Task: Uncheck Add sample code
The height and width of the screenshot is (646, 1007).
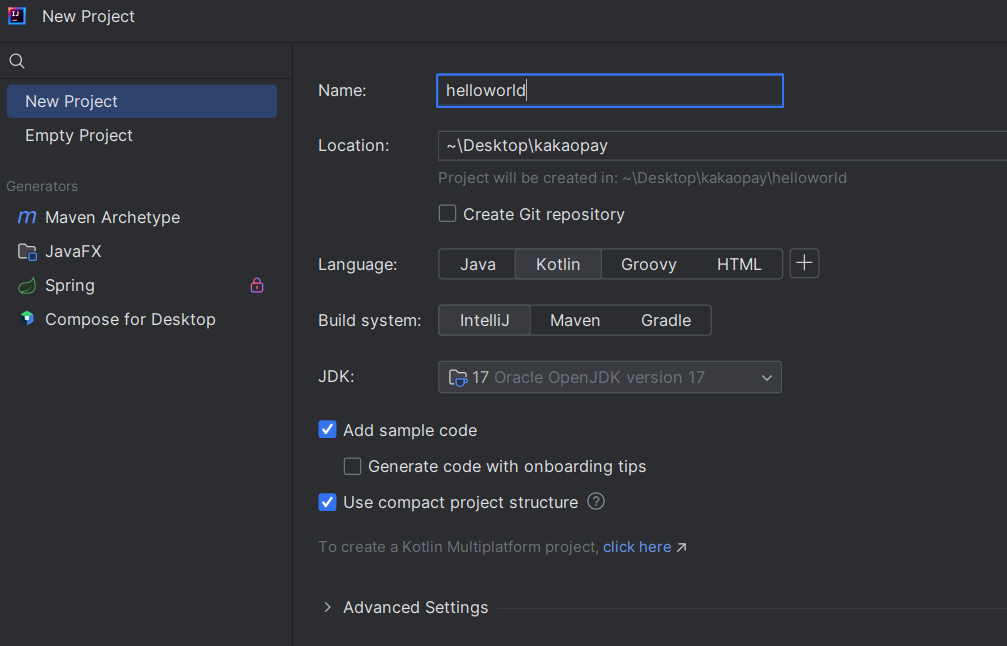Action: (x=328, y=430)
